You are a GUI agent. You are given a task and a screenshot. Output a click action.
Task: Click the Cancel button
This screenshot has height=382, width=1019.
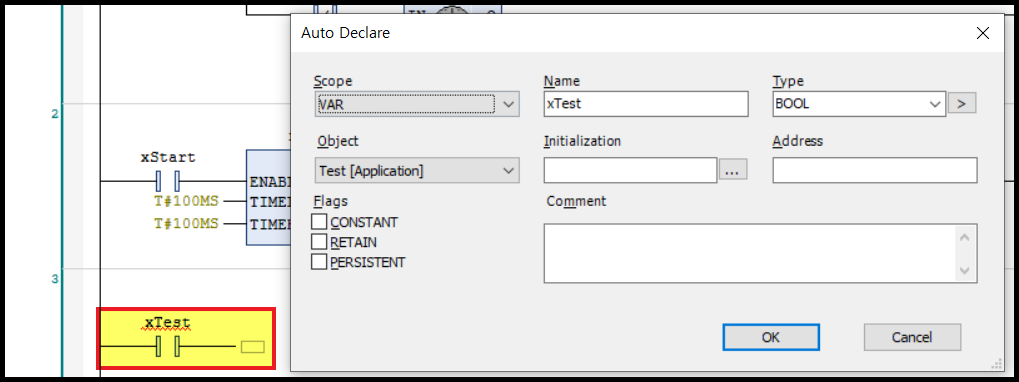(912, 337)
